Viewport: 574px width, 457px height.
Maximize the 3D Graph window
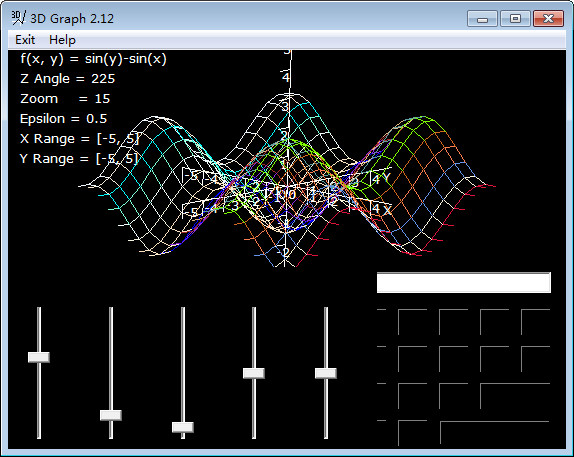pos(515,18)
